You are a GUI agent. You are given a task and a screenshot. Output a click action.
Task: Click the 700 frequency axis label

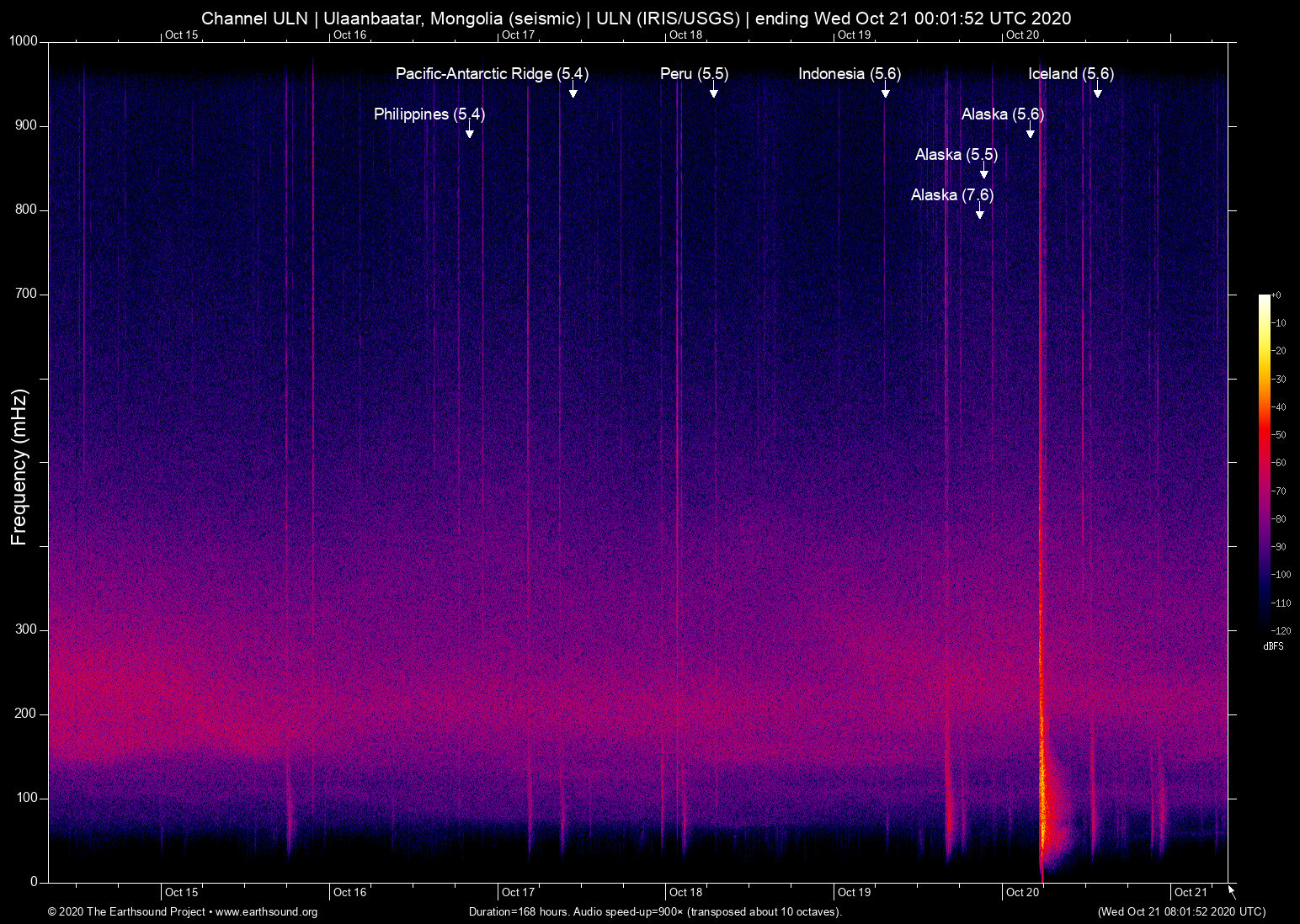pos(27,294)
